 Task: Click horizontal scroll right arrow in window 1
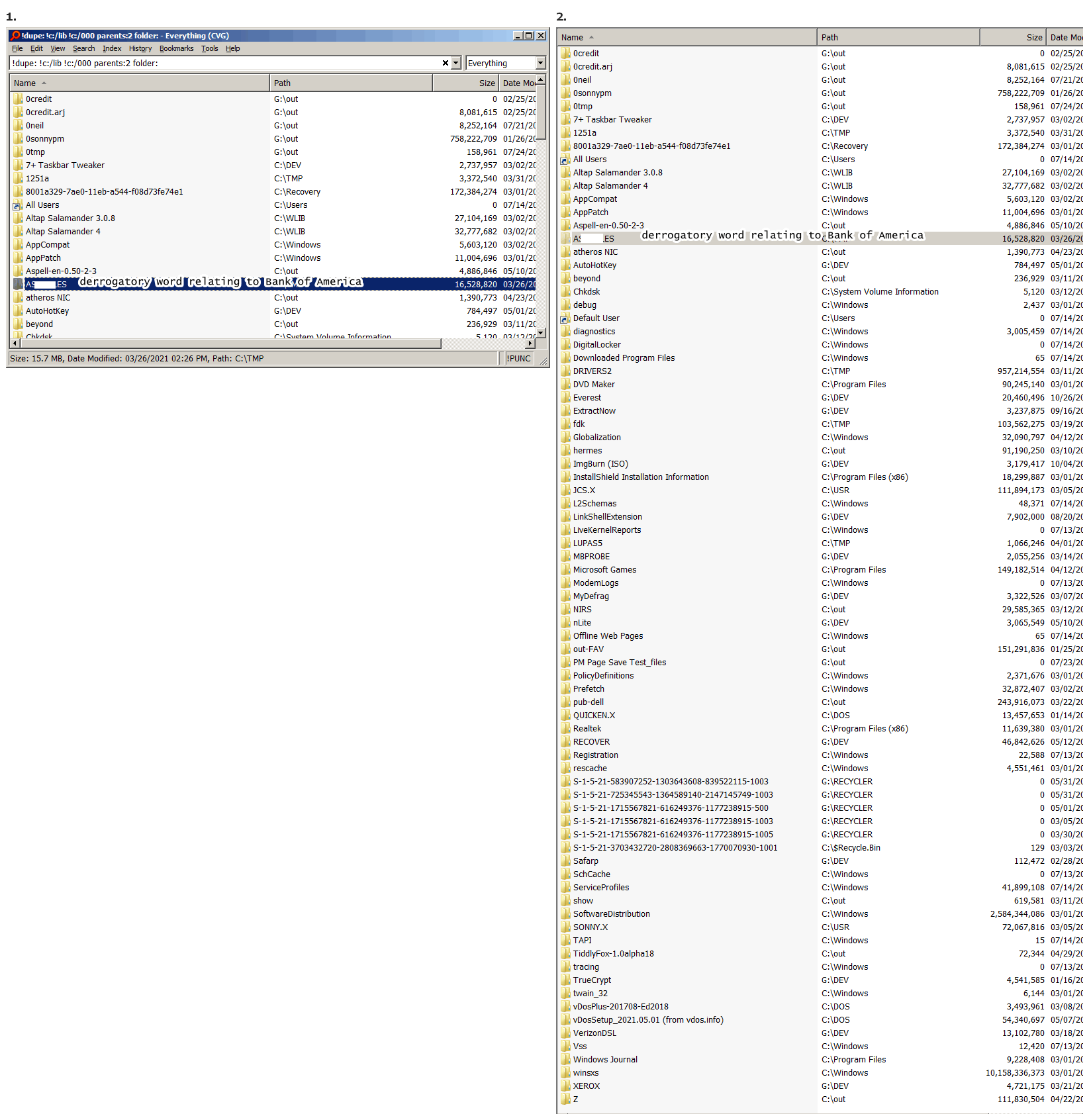coord(530,344)
